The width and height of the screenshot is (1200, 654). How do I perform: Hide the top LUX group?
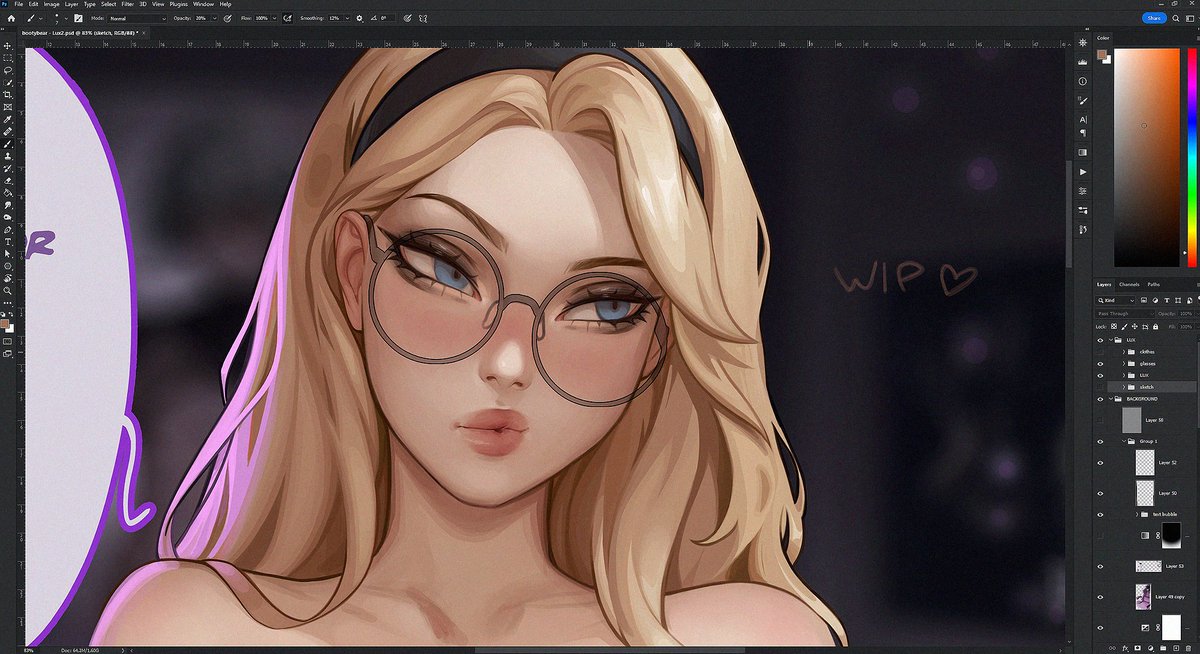click(1100, 340)
